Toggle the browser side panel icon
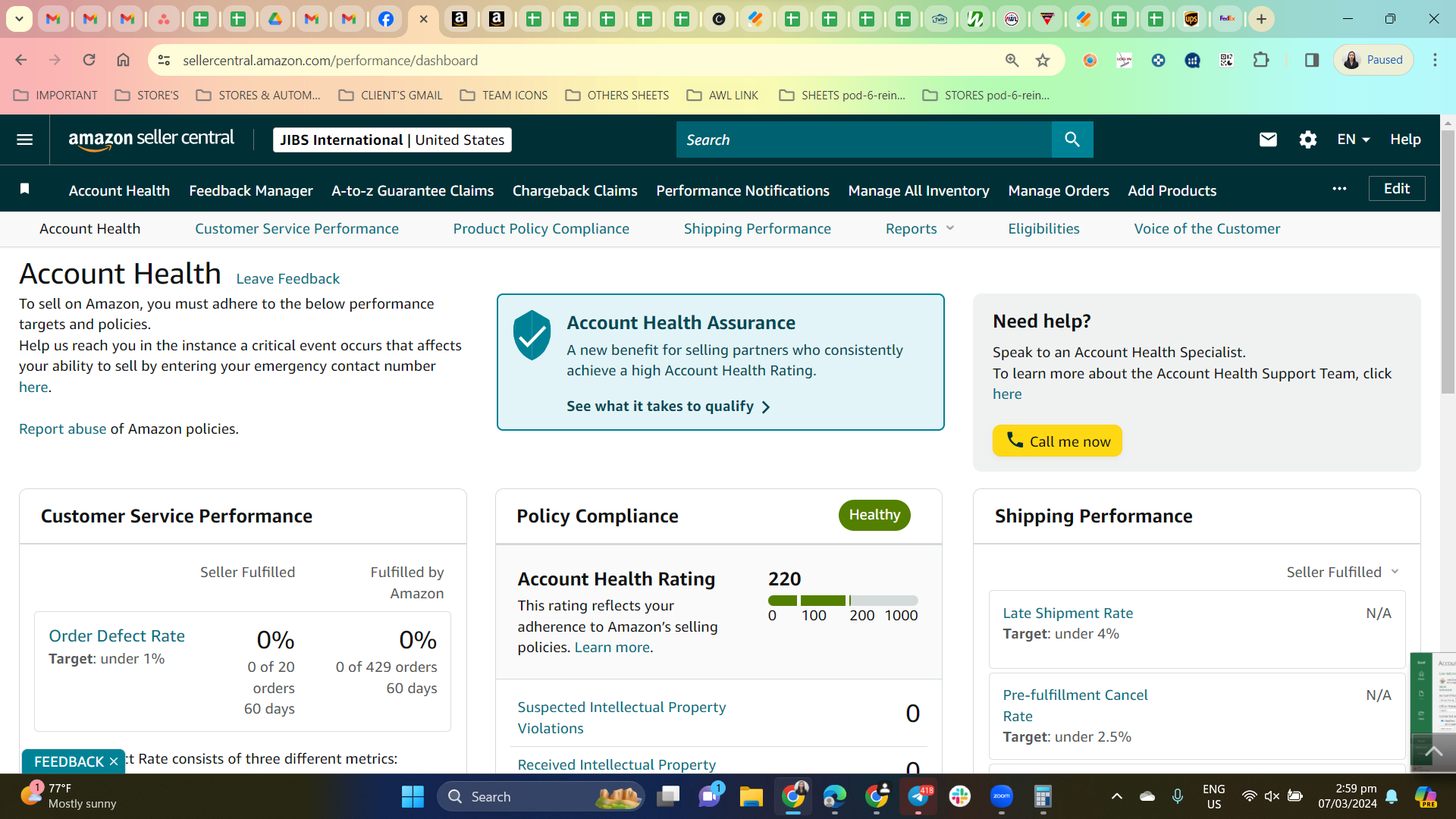 (1311, 60)
